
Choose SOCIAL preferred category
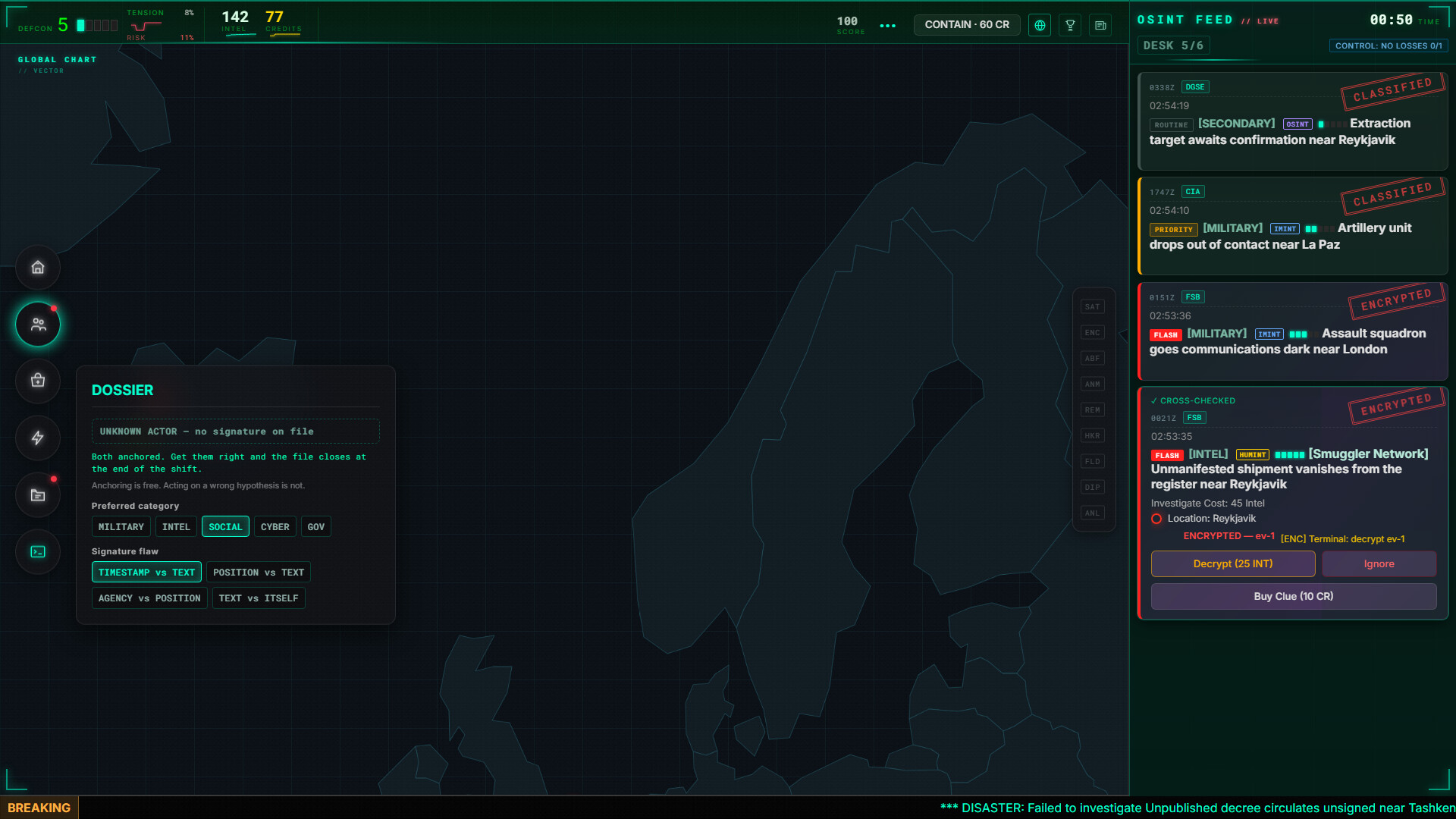click(225, 527)
